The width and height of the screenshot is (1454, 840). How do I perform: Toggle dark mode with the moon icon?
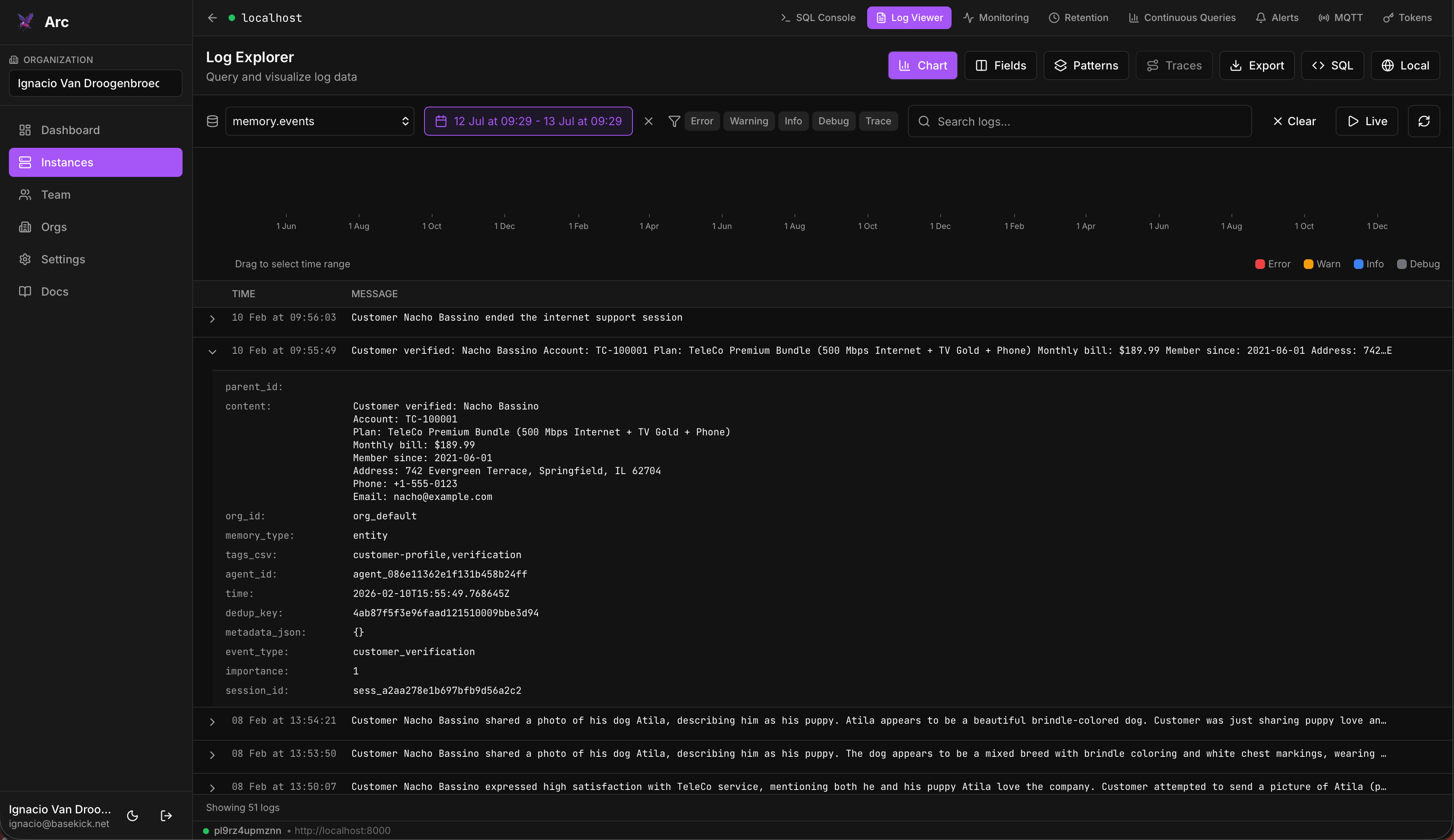coord(132,815)
